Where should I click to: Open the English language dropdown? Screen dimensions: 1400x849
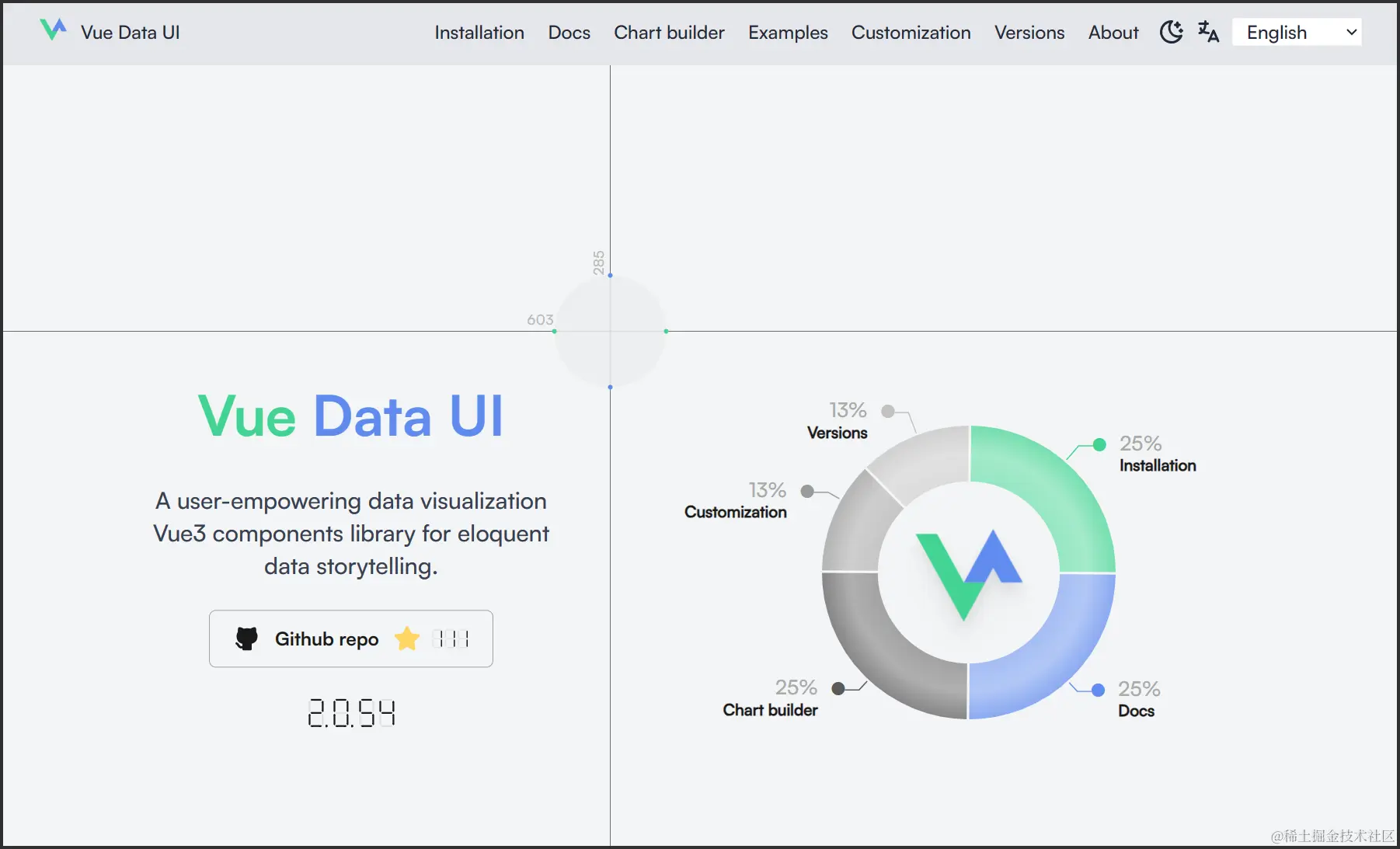point(1297,32)
